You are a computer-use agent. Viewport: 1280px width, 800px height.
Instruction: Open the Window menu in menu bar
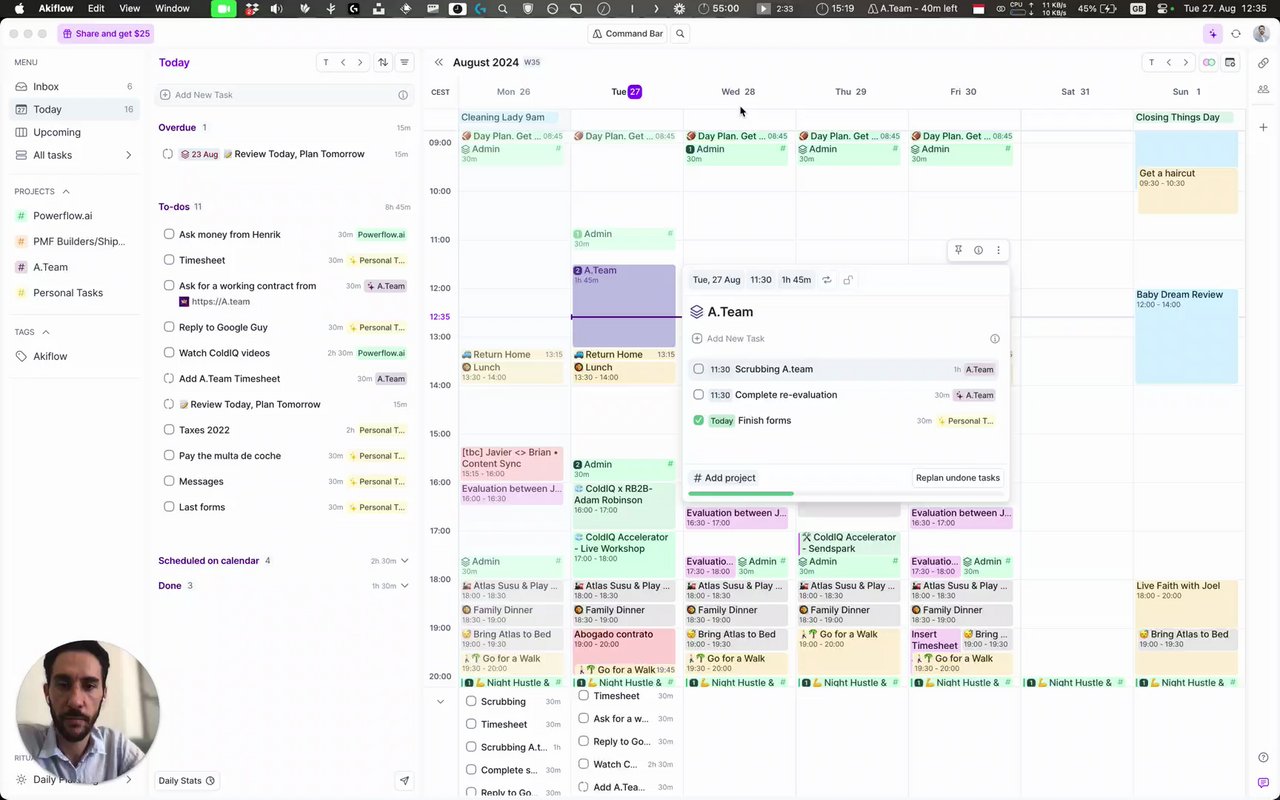click(x=172, y=8)
